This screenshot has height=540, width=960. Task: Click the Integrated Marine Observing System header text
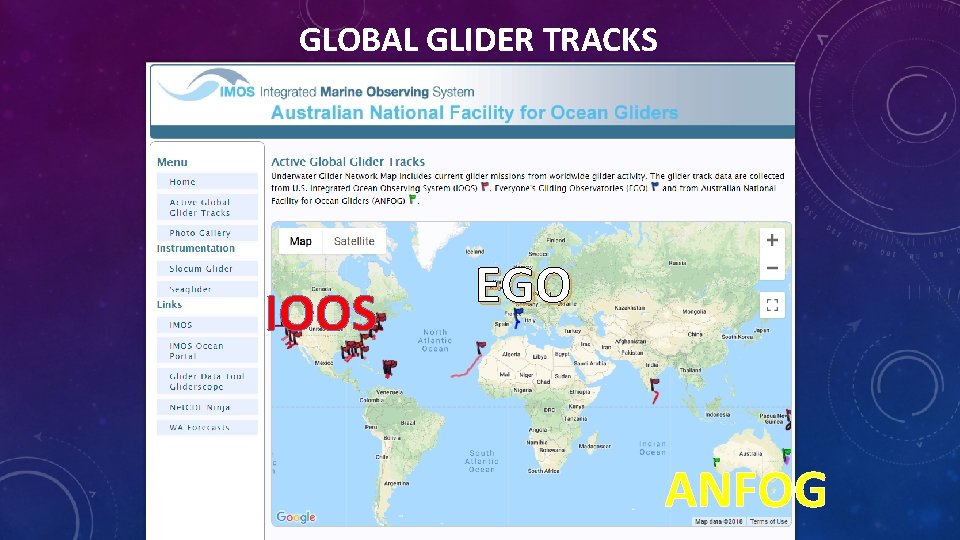(x=367, y=92)
